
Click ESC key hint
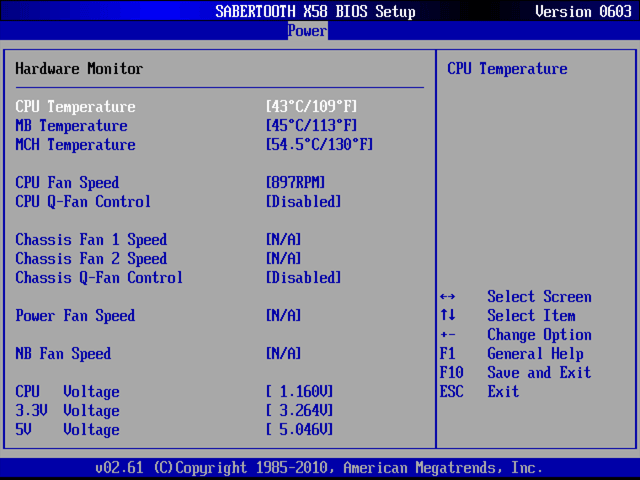tap(452, 392)
